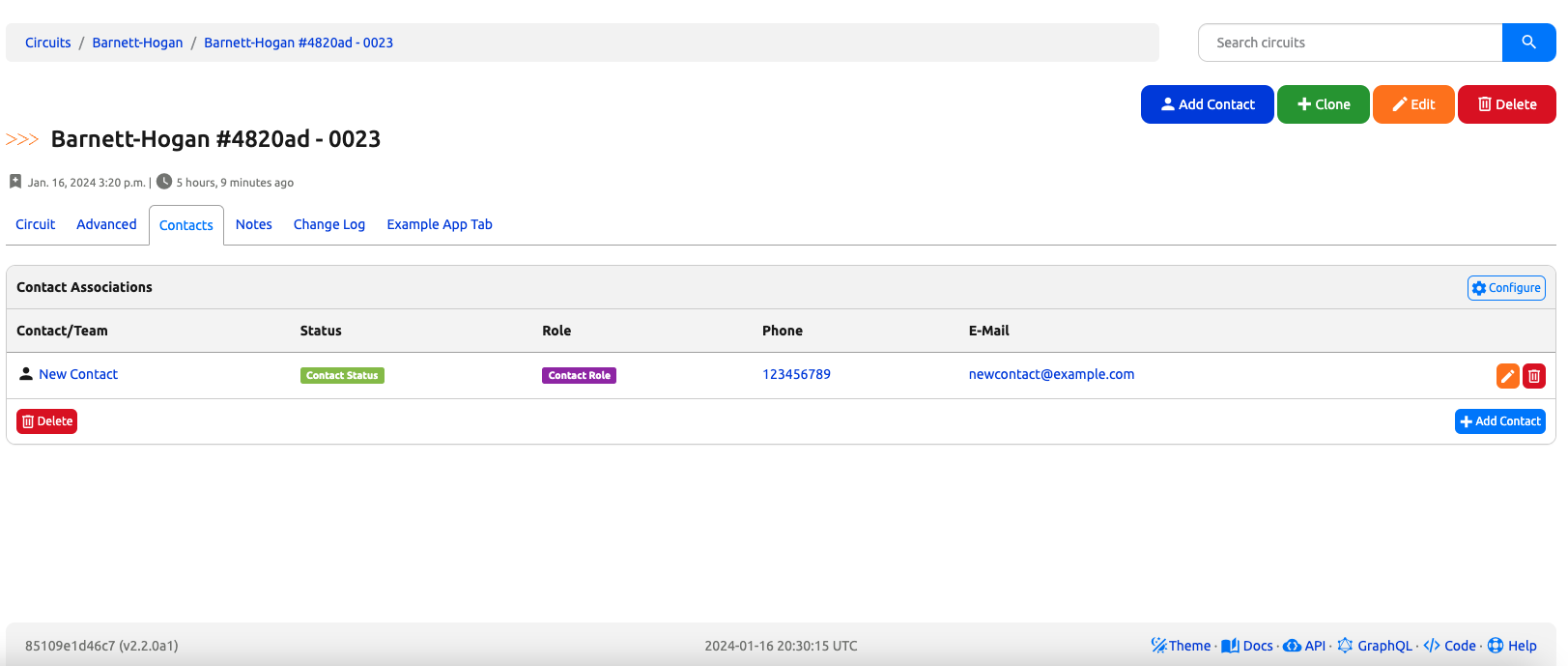Screen dimensions: 1568x666
Task: Open the Help link in footer
Action: (x=1512, y=646)
